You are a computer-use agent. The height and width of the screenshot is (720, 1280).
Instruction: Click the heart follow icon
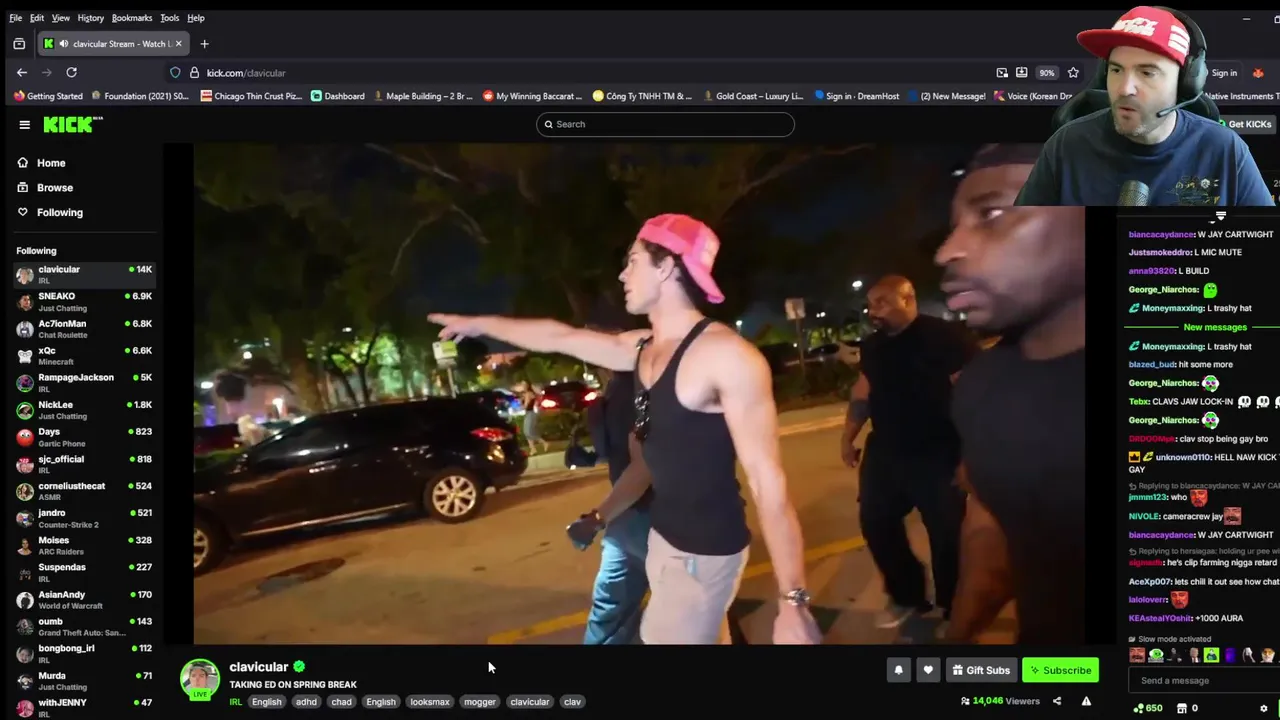pos(928,670)
